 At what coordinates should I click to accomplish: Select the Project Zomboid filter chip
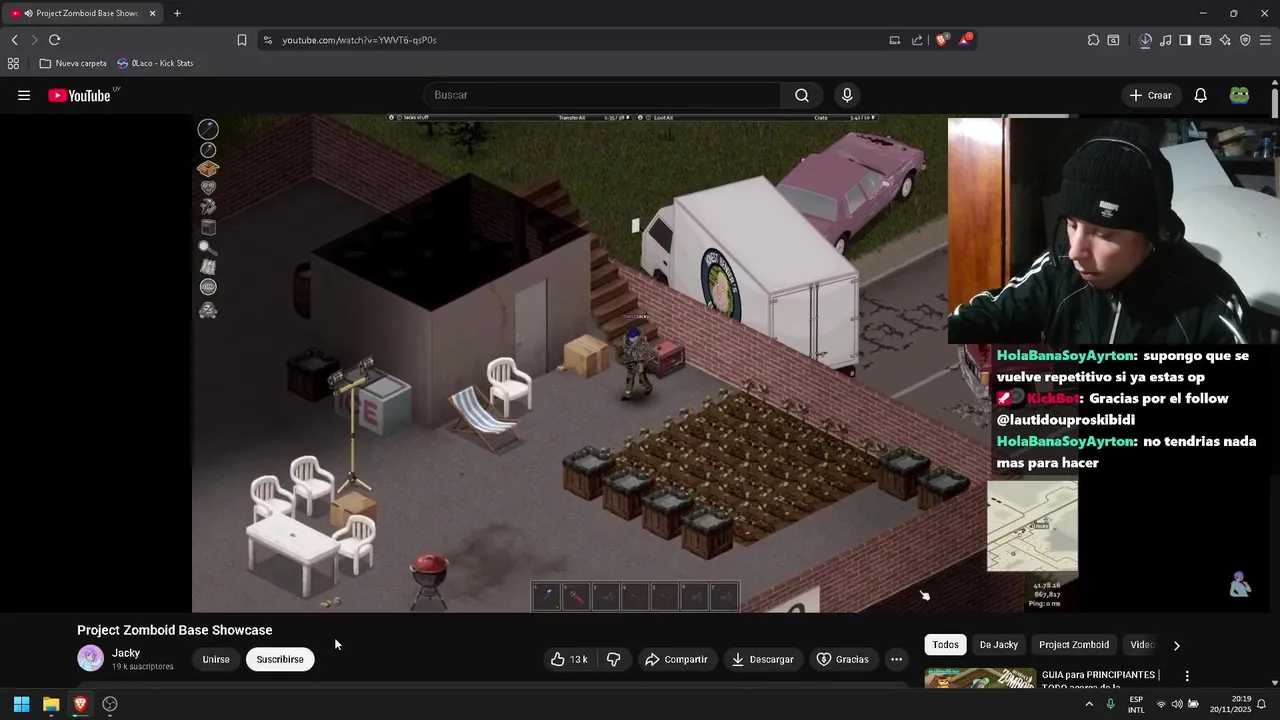(1074, 645)
